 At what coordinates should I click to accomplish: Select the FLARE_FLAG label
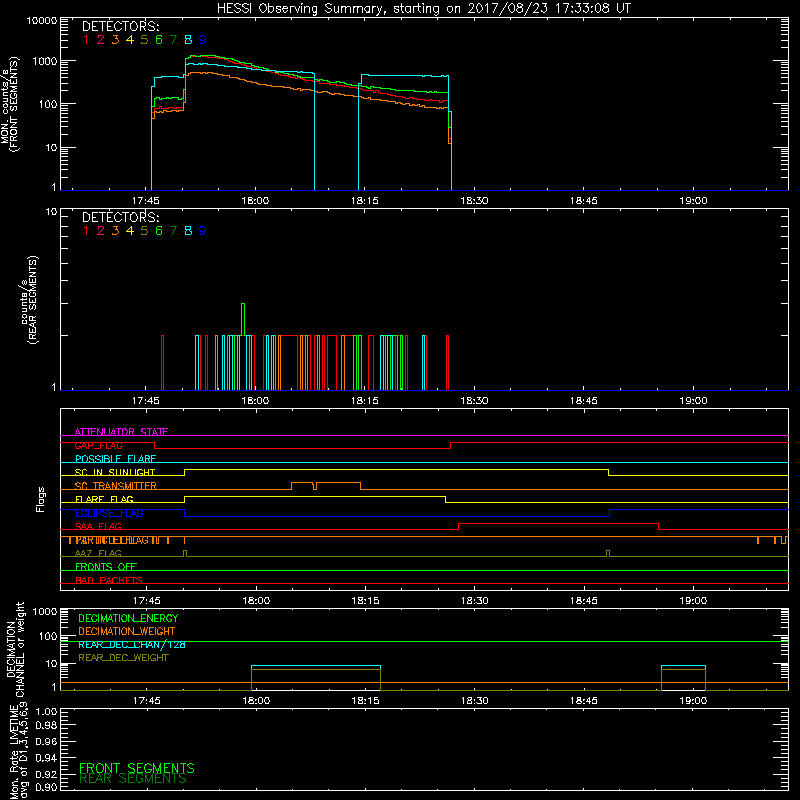pyautogui.click(x=104, y=499)
